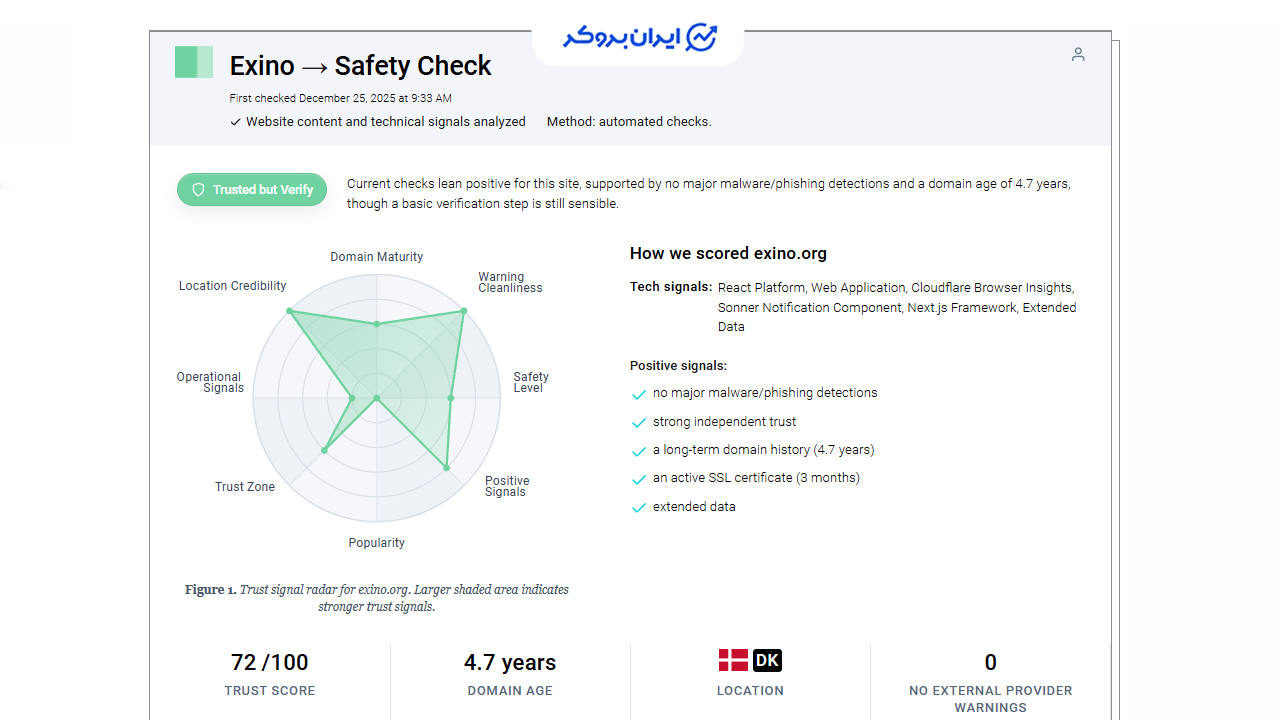This screenshot has width=1280, height=720.
Task: Click the checkmark beside 'a long-term domain history'
Action: coord(639,451)
